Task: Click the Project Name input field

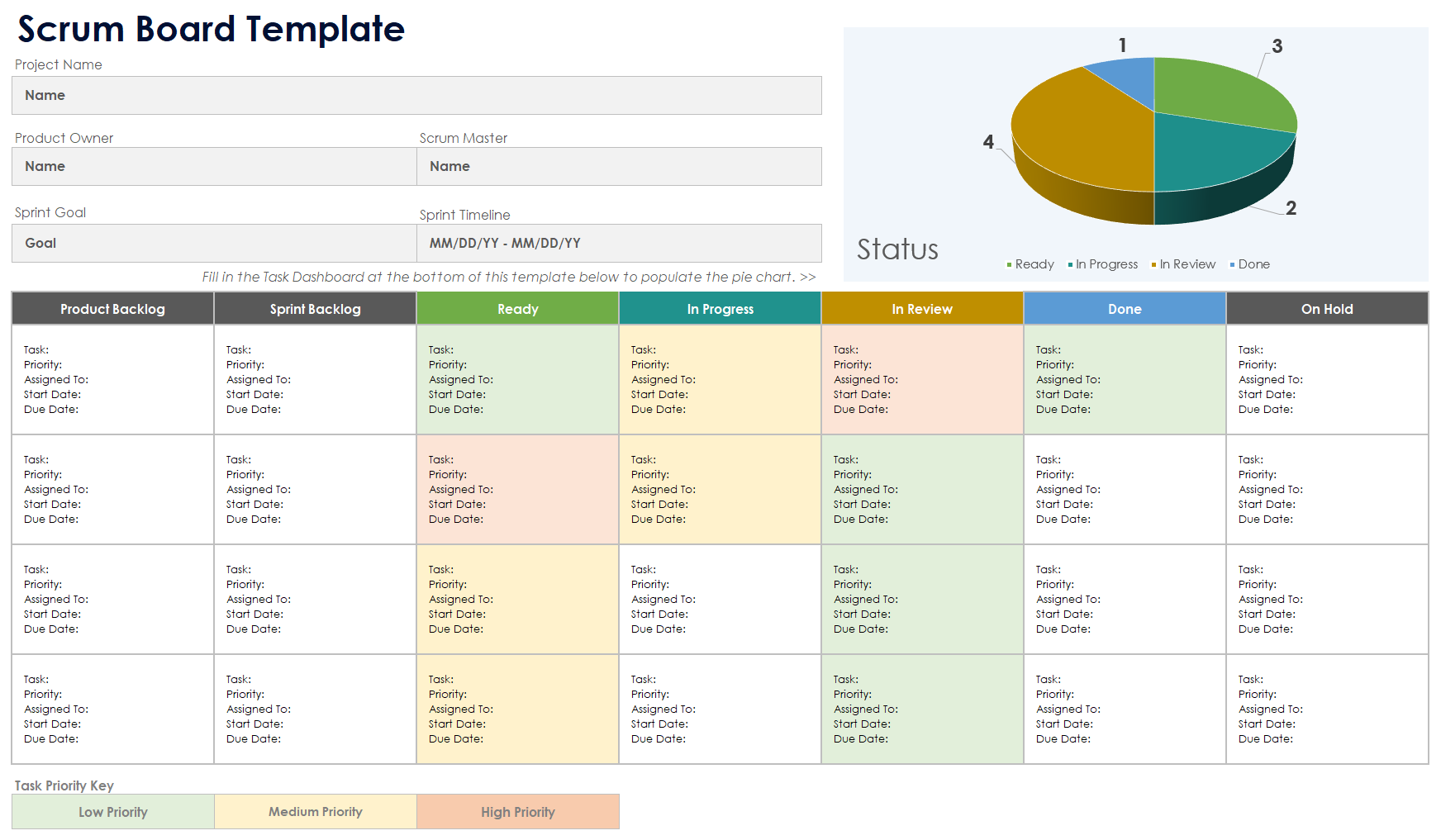Action: coord(416,96)
